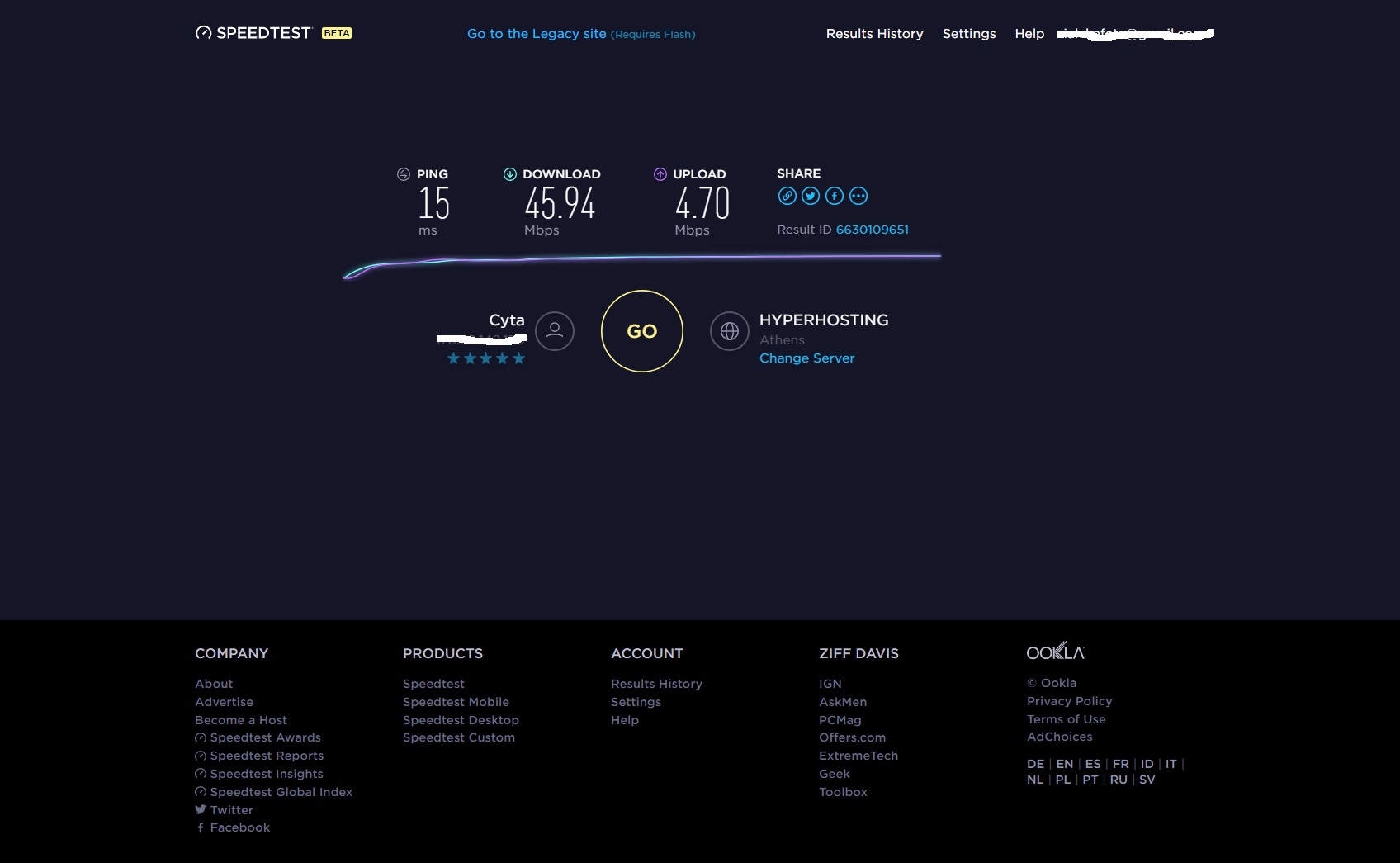Click the ping icon
Image resolution: width=1400 pixels, height=863 pixels.
404,174
